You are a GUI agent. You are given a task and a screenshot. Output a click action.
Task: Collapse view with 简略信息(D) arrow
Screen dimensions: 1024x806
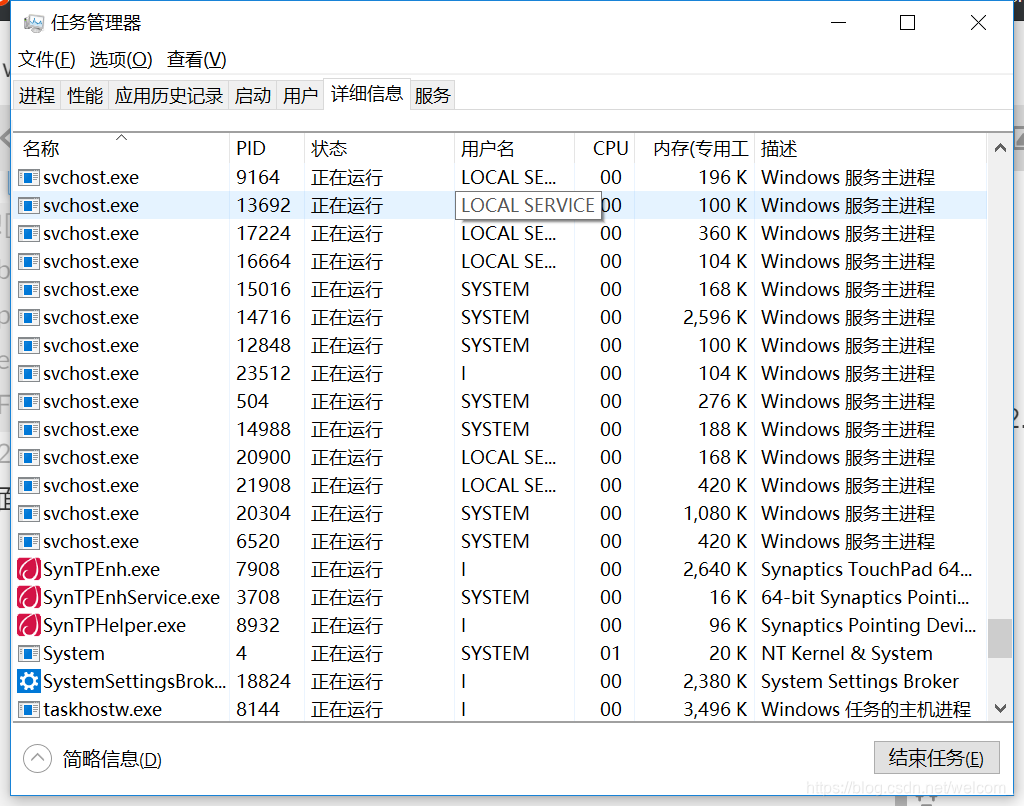(37, 758)
